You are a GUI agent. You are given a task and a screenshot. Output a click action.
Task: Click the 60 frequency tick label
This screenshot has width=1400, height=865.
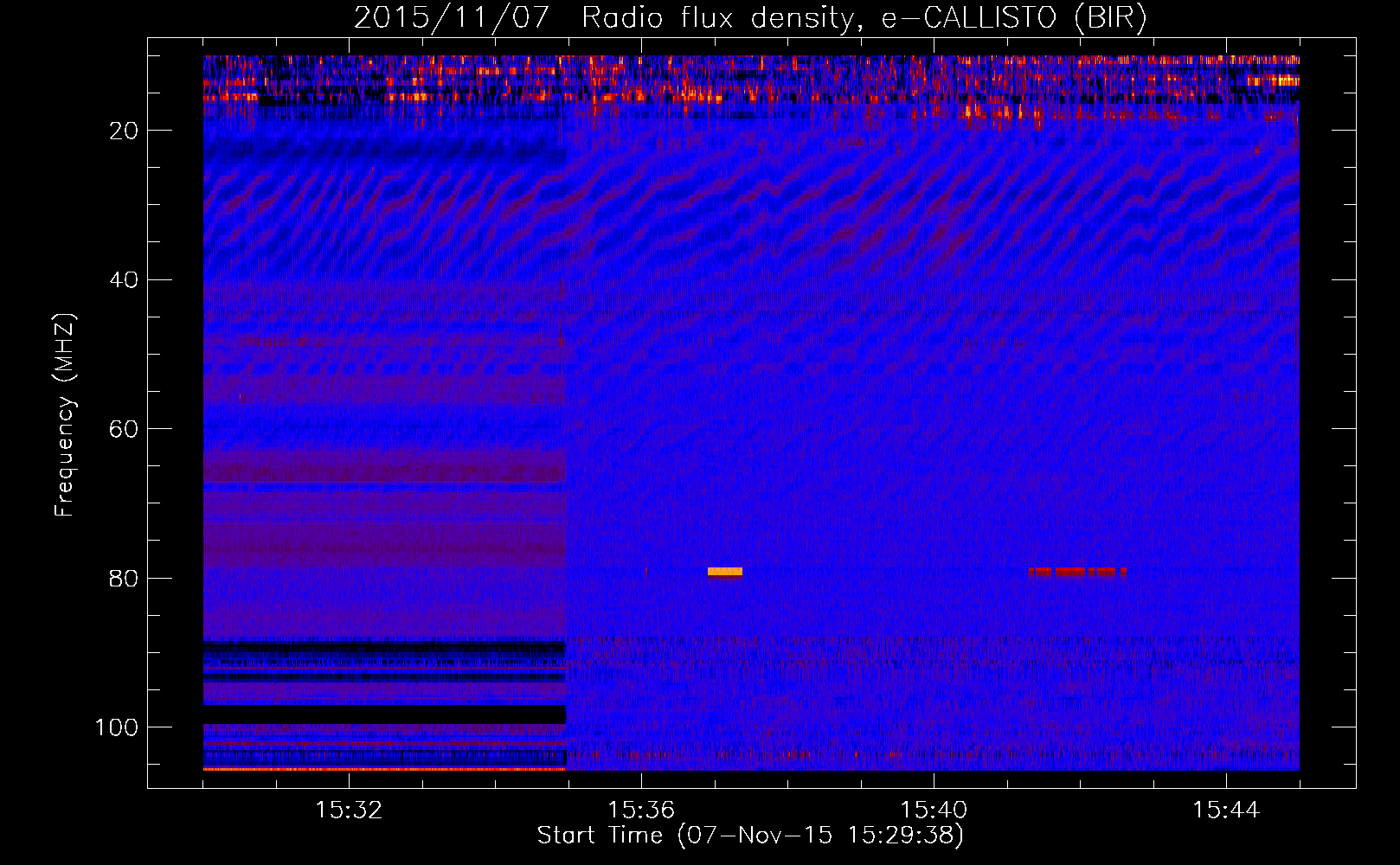(x=124, y=430)
